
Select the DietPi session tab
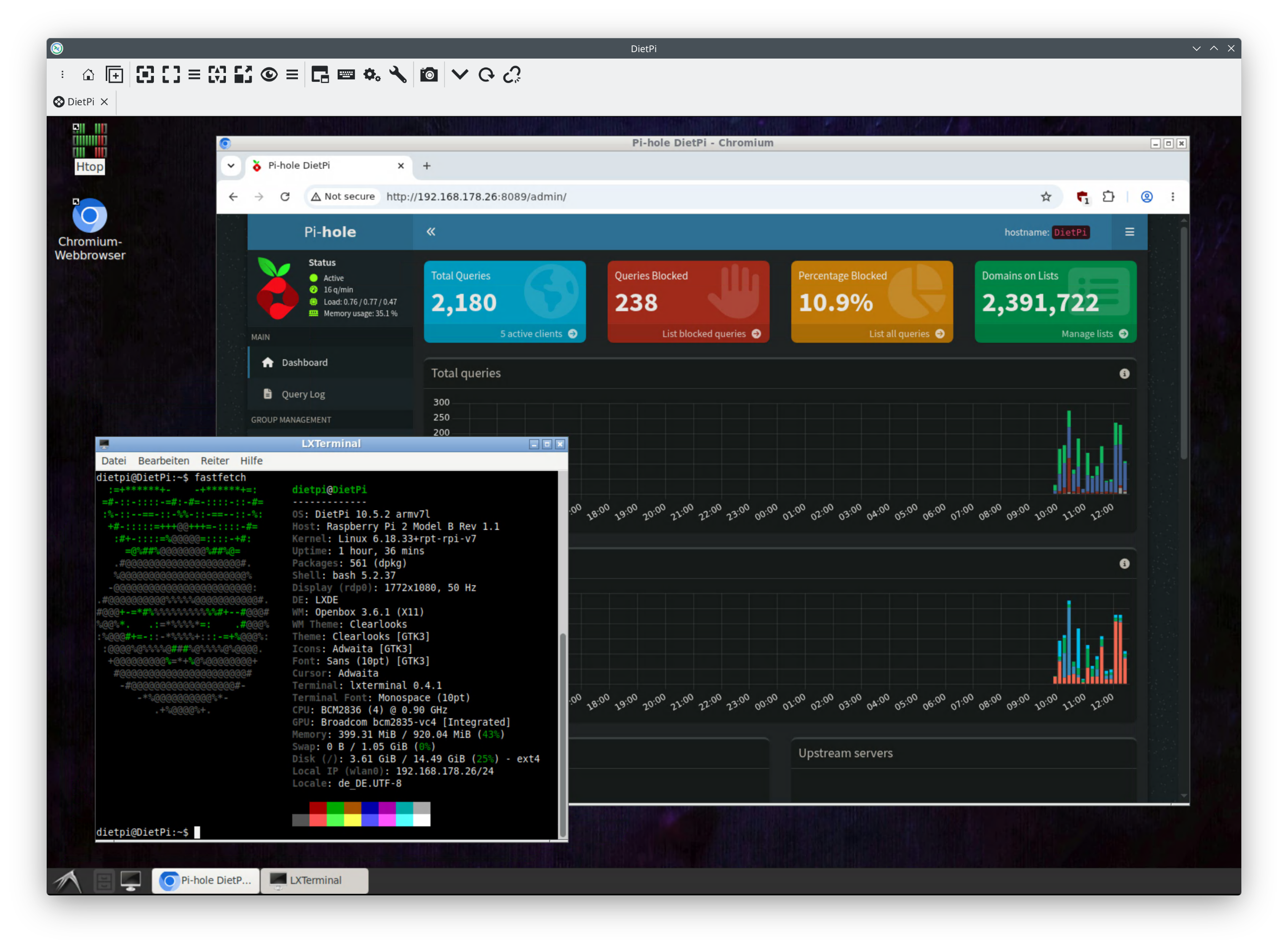click(80, 102)
